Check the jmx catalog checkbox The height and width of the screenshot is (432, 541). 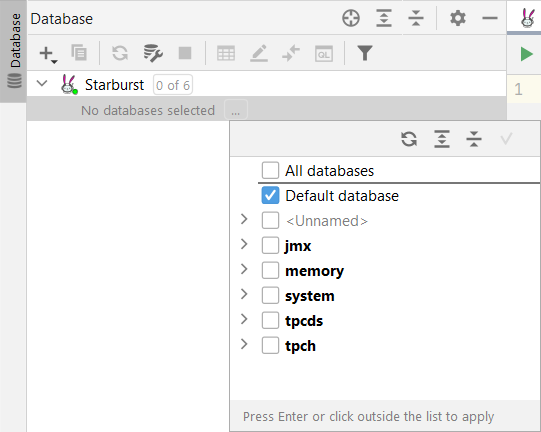270,245
